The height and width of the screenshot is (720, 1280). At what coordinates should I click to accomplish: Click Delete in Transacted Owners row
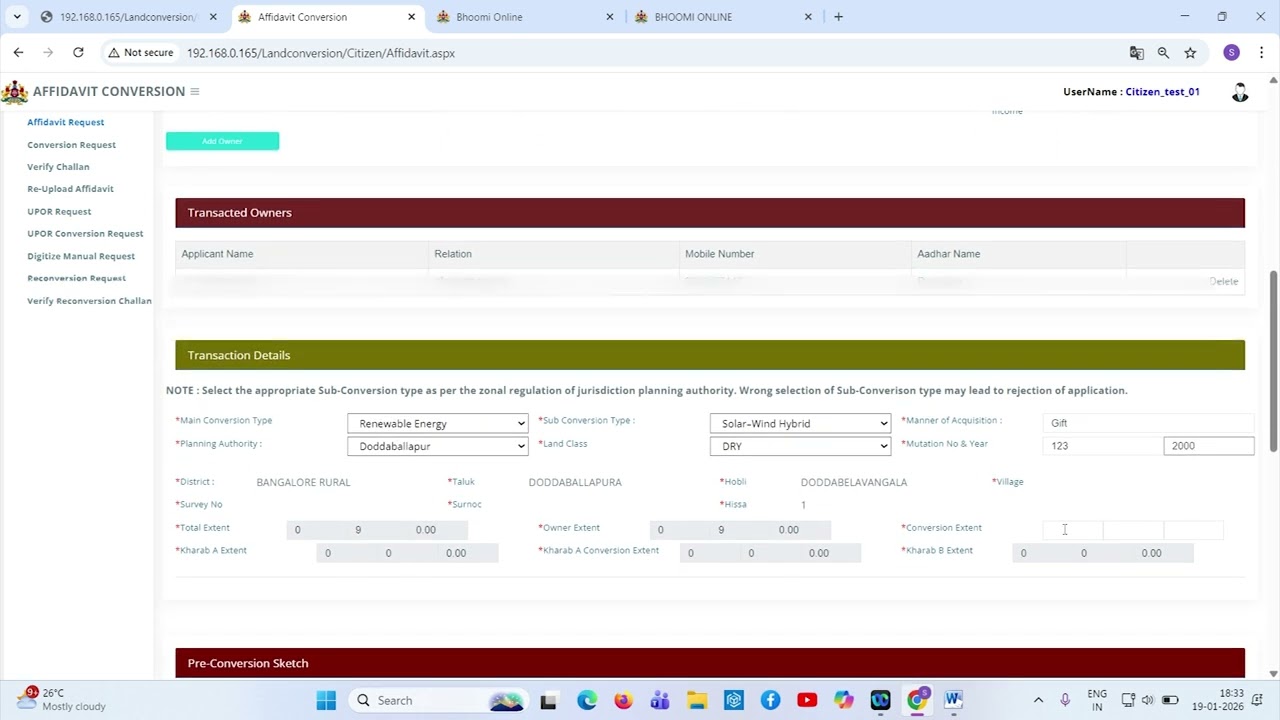tap(1224, 282)
